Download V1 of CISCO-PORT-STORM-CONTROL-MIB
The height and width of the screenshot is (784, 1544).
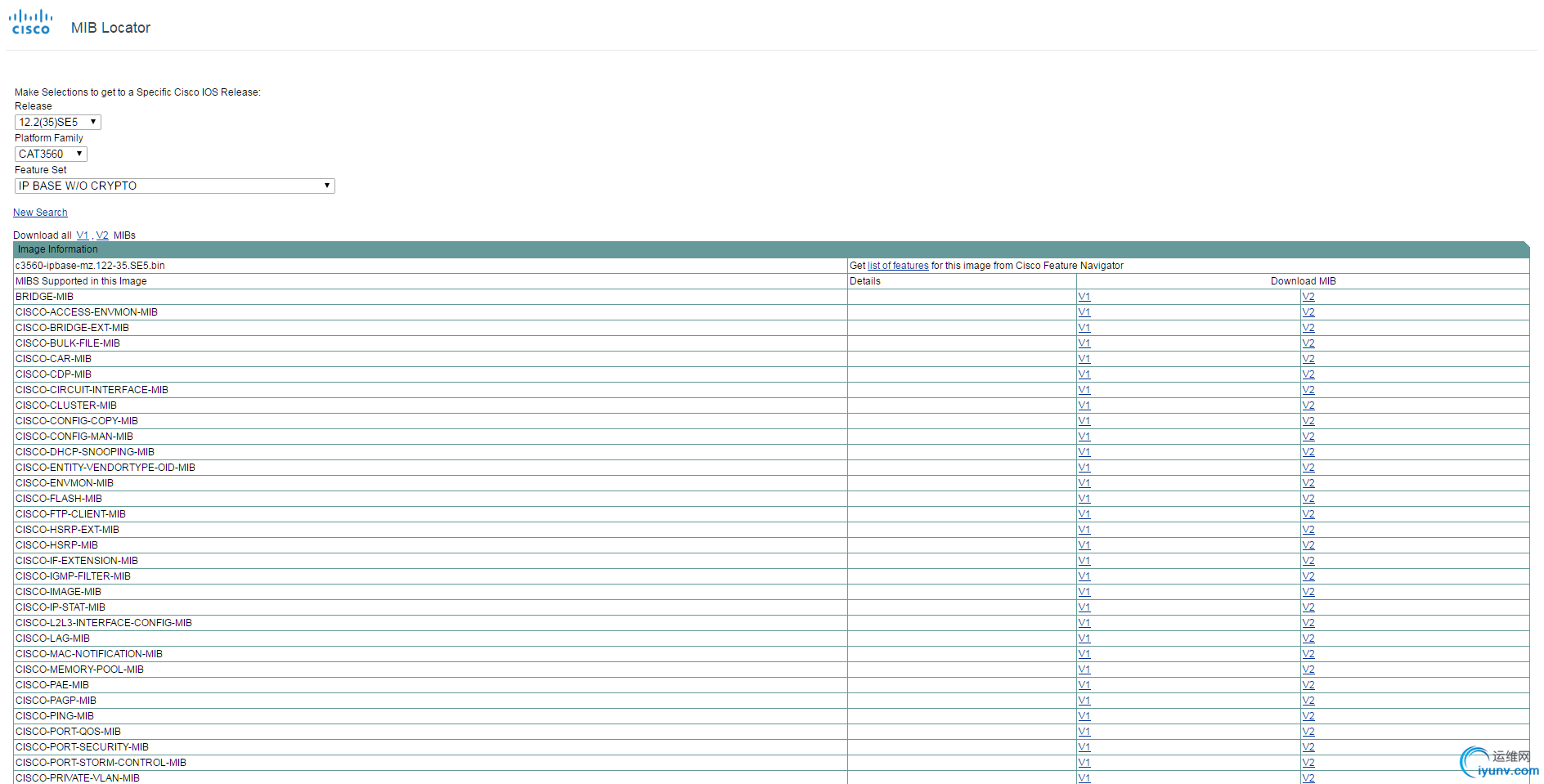point(1084,763)
